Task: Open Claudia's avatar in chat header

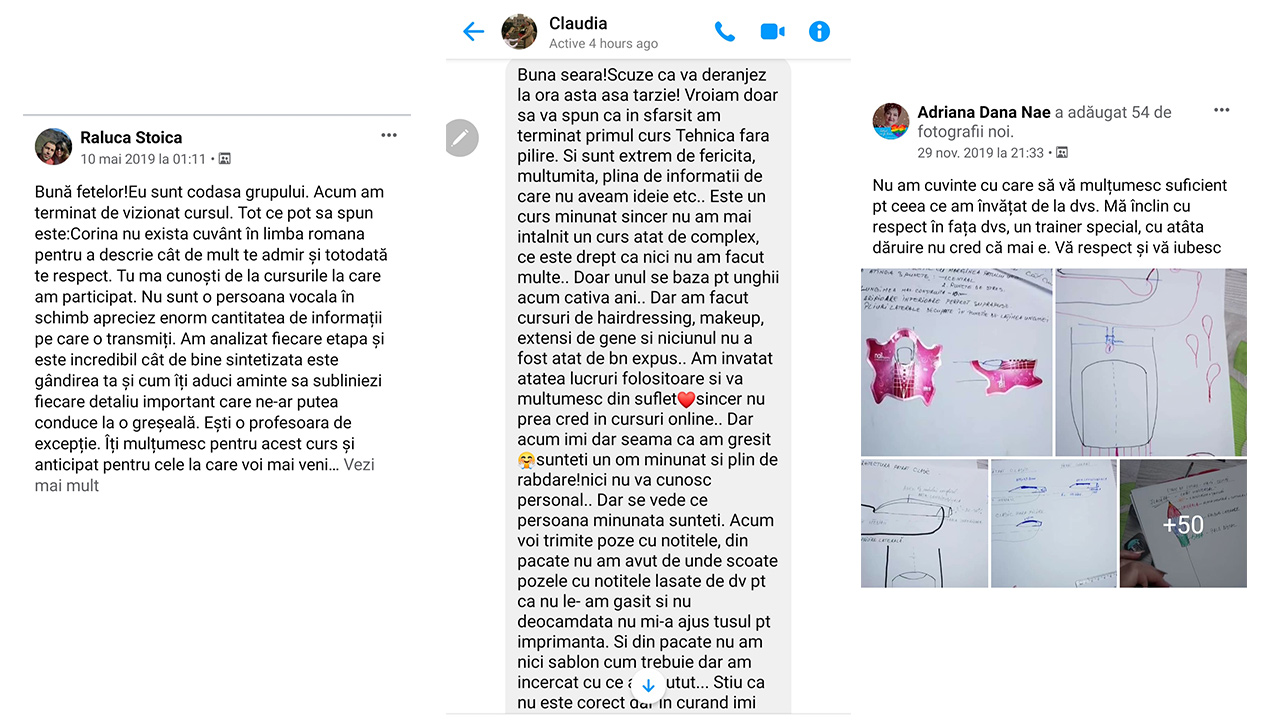Action: point(519,32)
